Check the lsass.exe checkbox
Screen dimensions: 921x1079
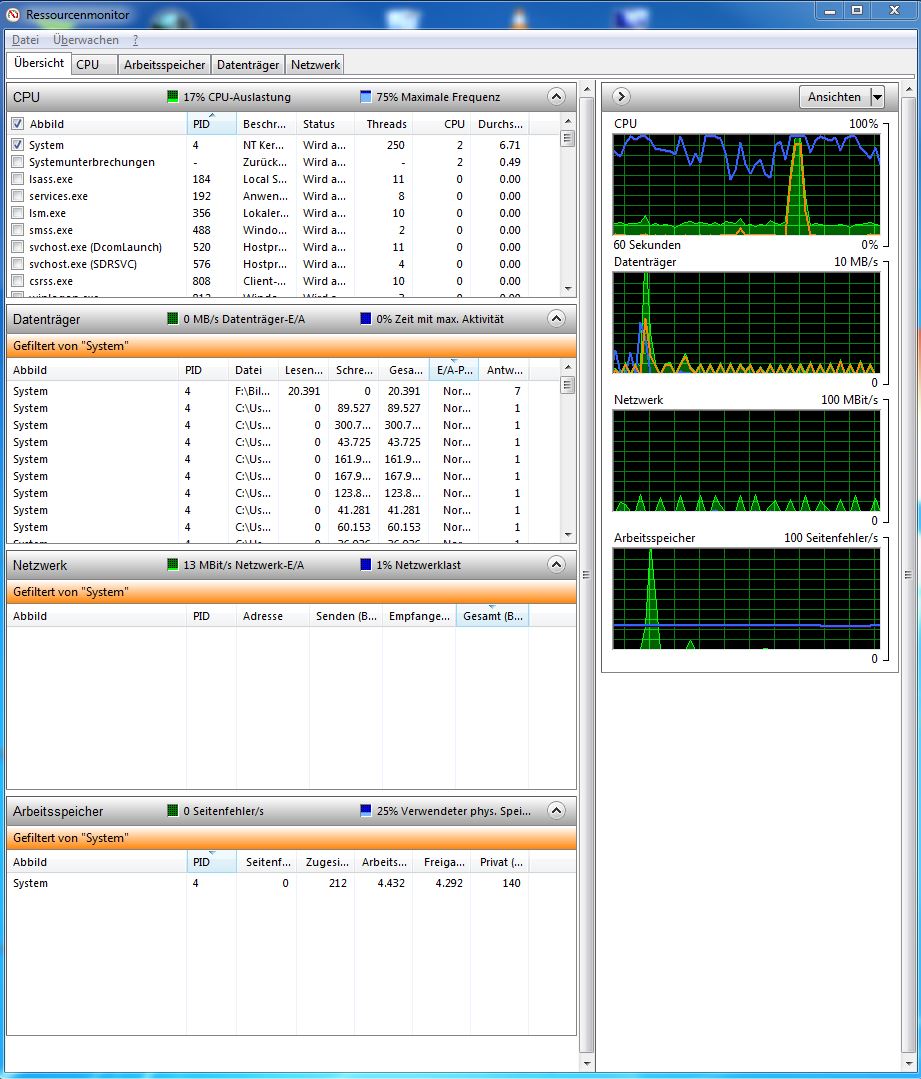pyautogui.click(x=17, y=179)
